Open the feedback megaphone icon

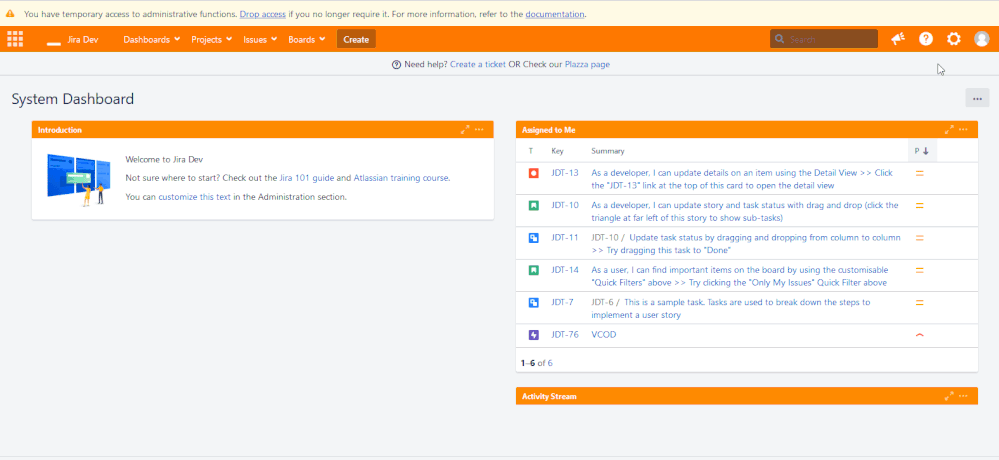tap(898, 39)
